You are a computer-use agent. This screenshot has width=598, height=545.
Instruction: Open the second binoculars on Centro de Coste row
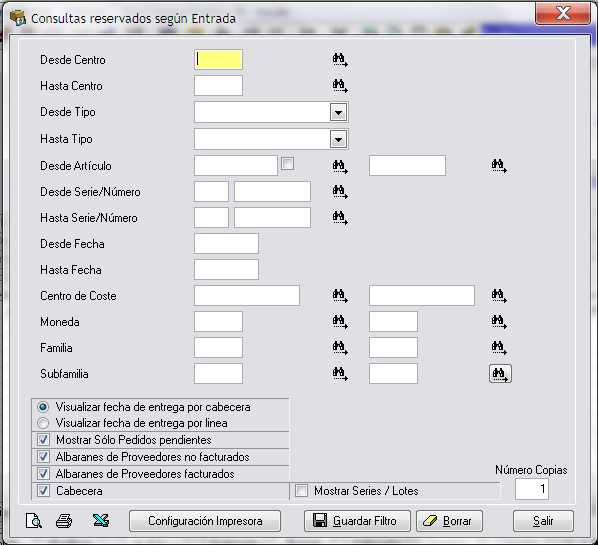499,296
